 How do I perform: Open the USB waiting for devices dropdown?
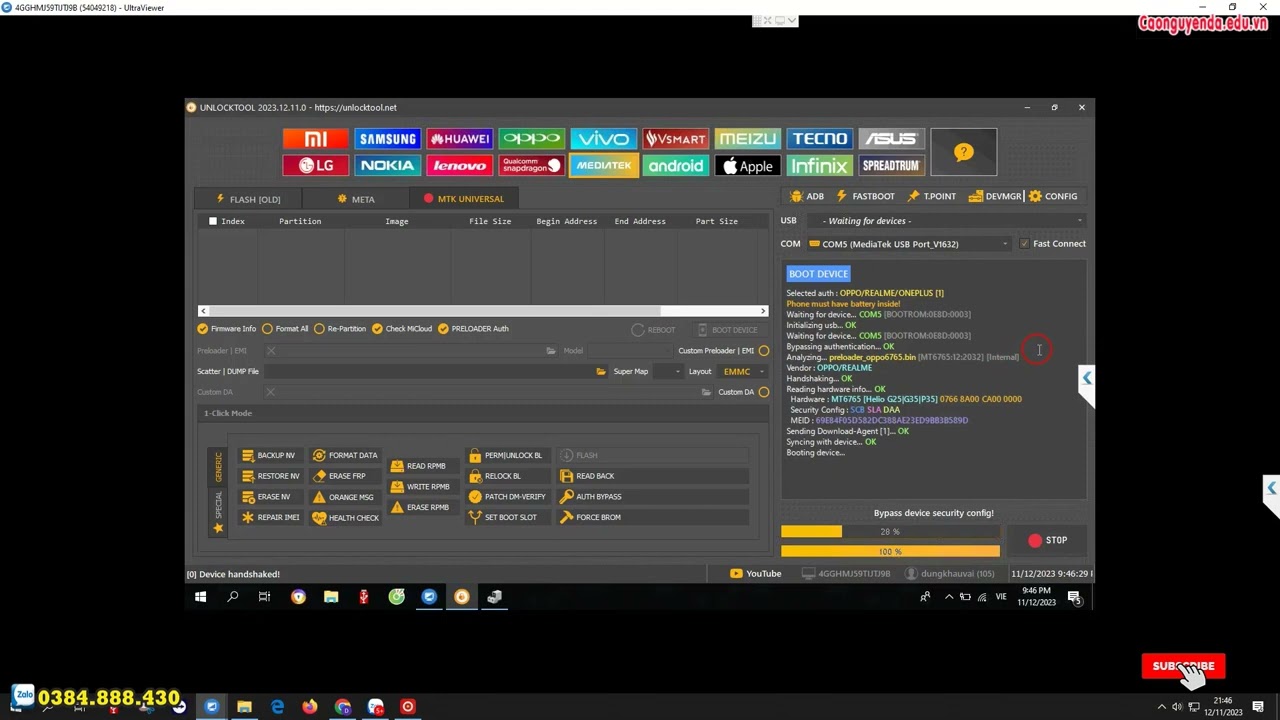[947, 221]
